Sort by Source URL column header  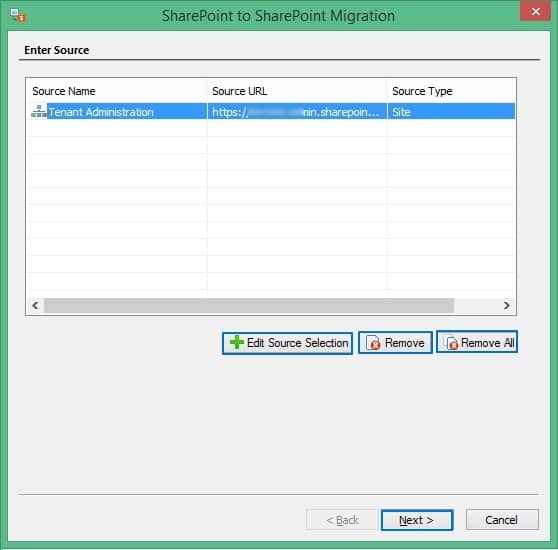click(297, 91)
